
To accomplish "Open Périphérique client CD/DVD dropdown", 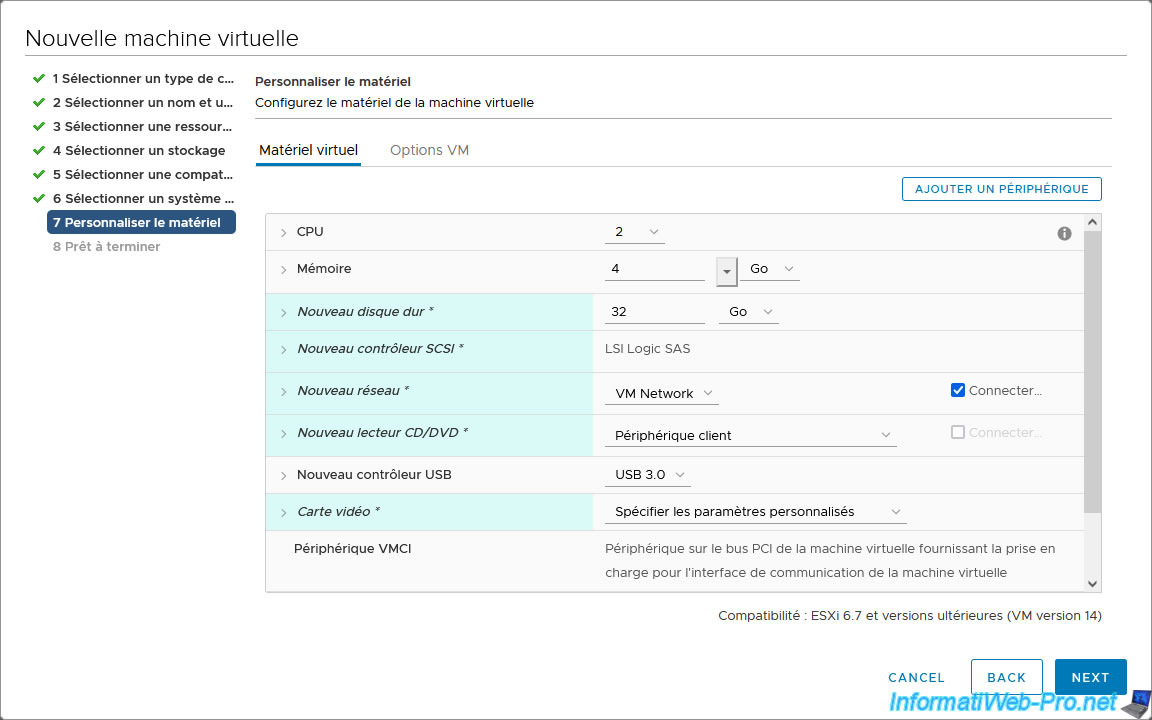I will (750, 436).
